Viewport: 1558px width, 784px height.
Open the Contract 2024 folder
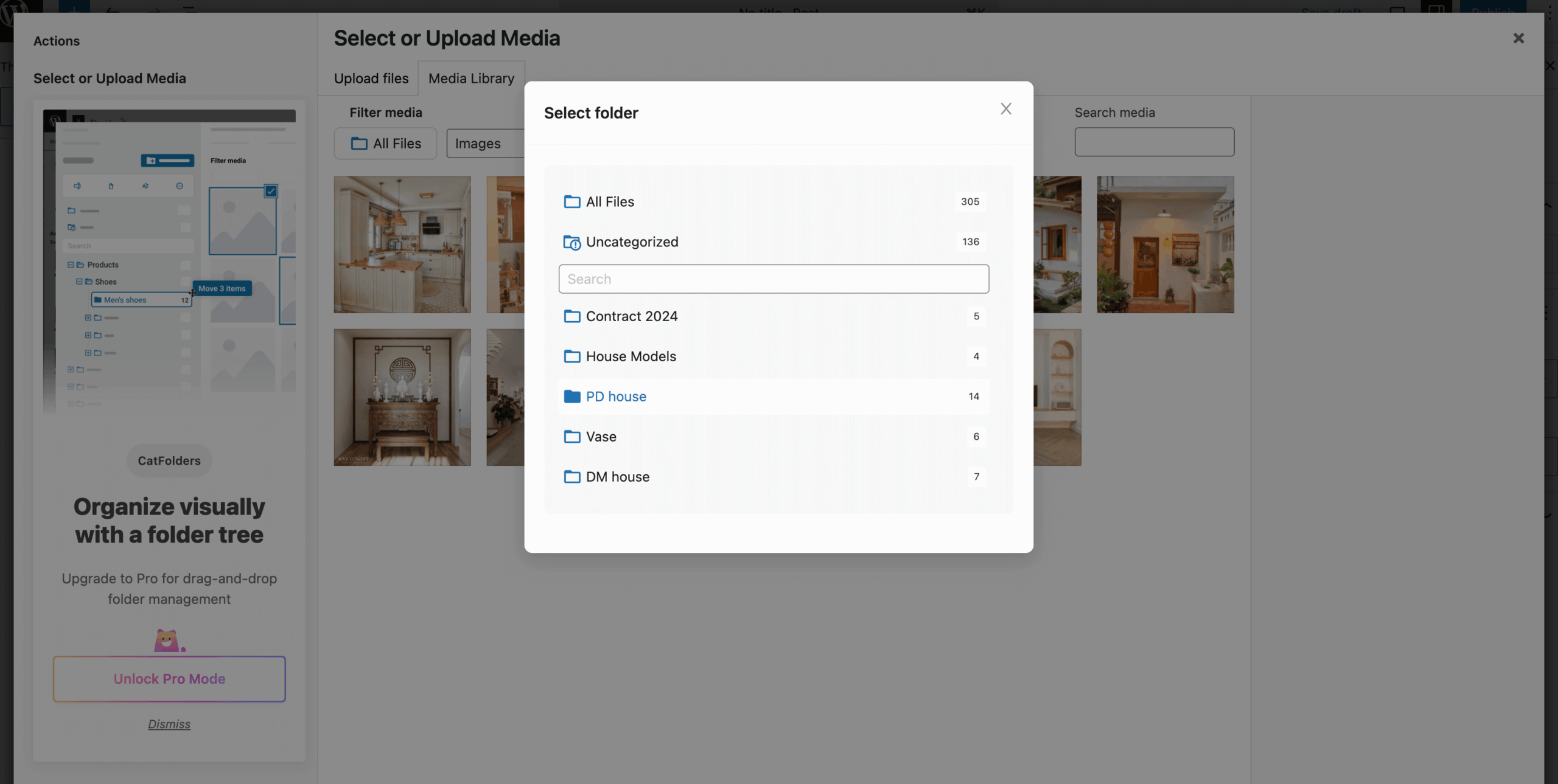(774, 316)
